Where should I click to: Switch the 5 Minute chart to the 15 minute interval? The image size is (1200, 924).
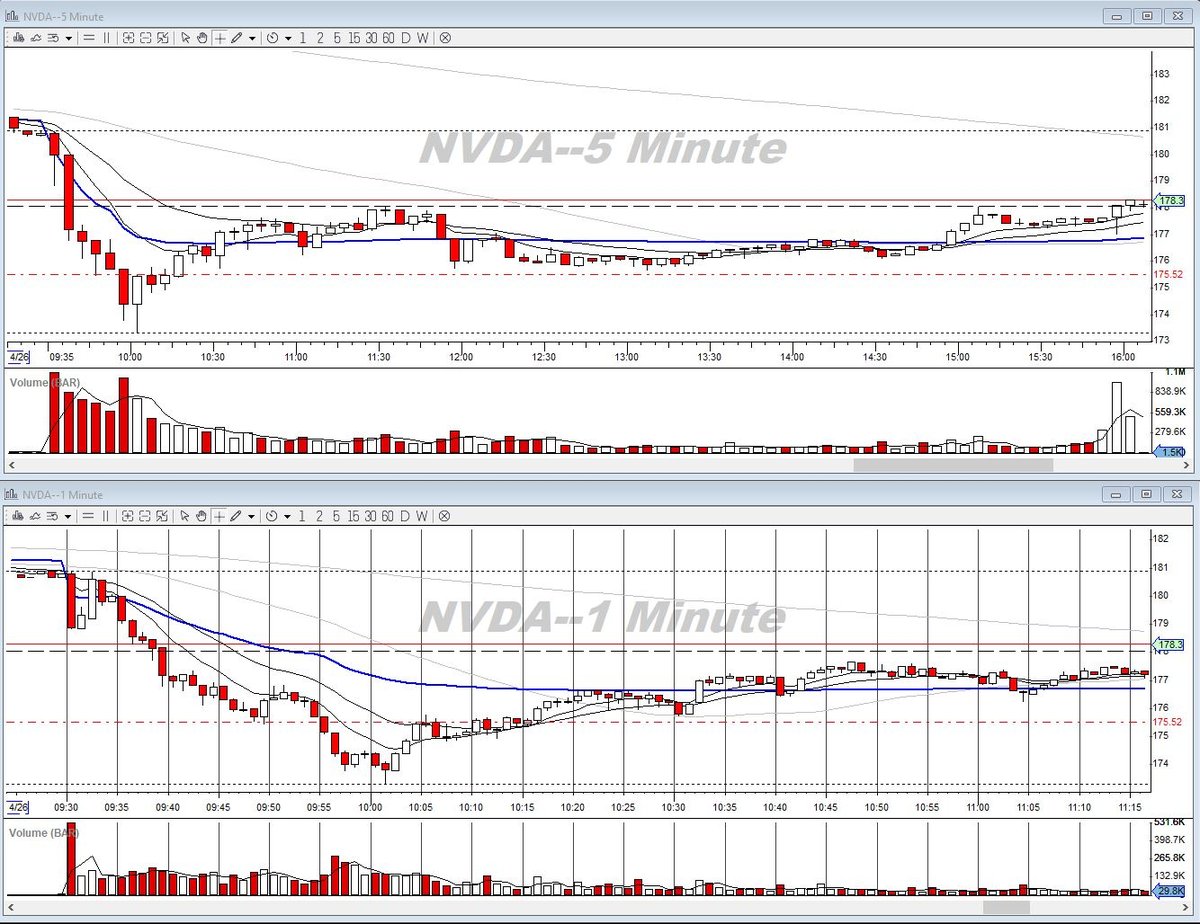355,37
